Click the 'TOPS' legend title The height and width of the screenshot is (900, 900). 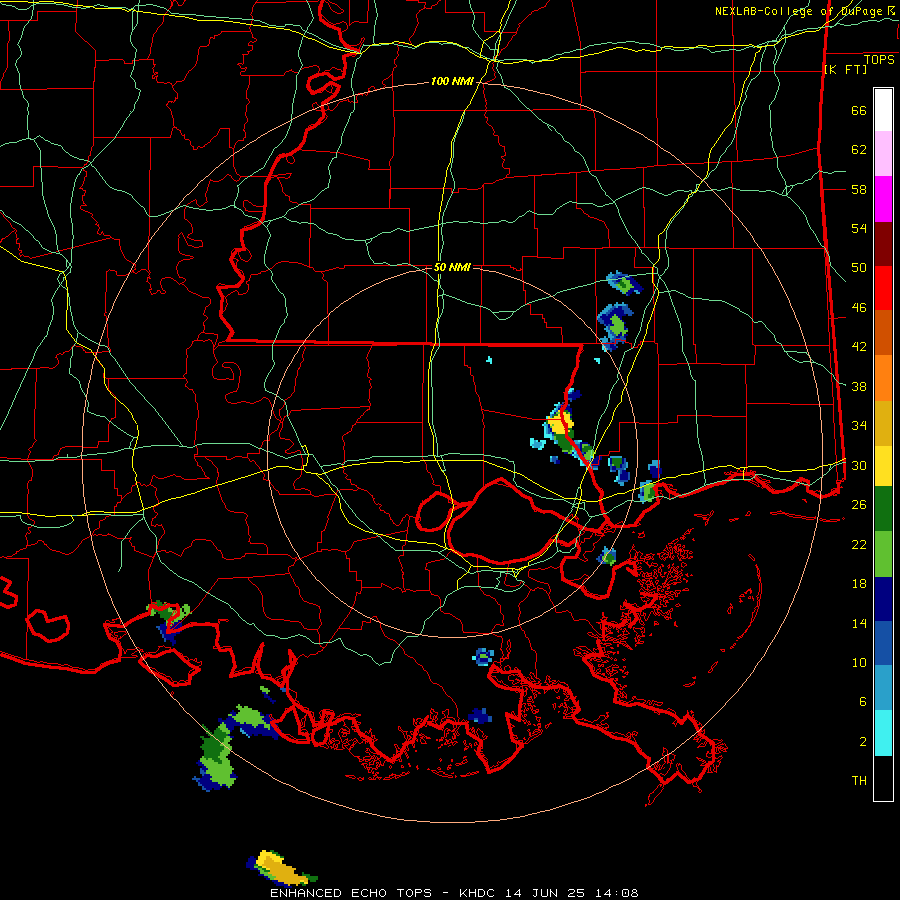tap(879, 60)
